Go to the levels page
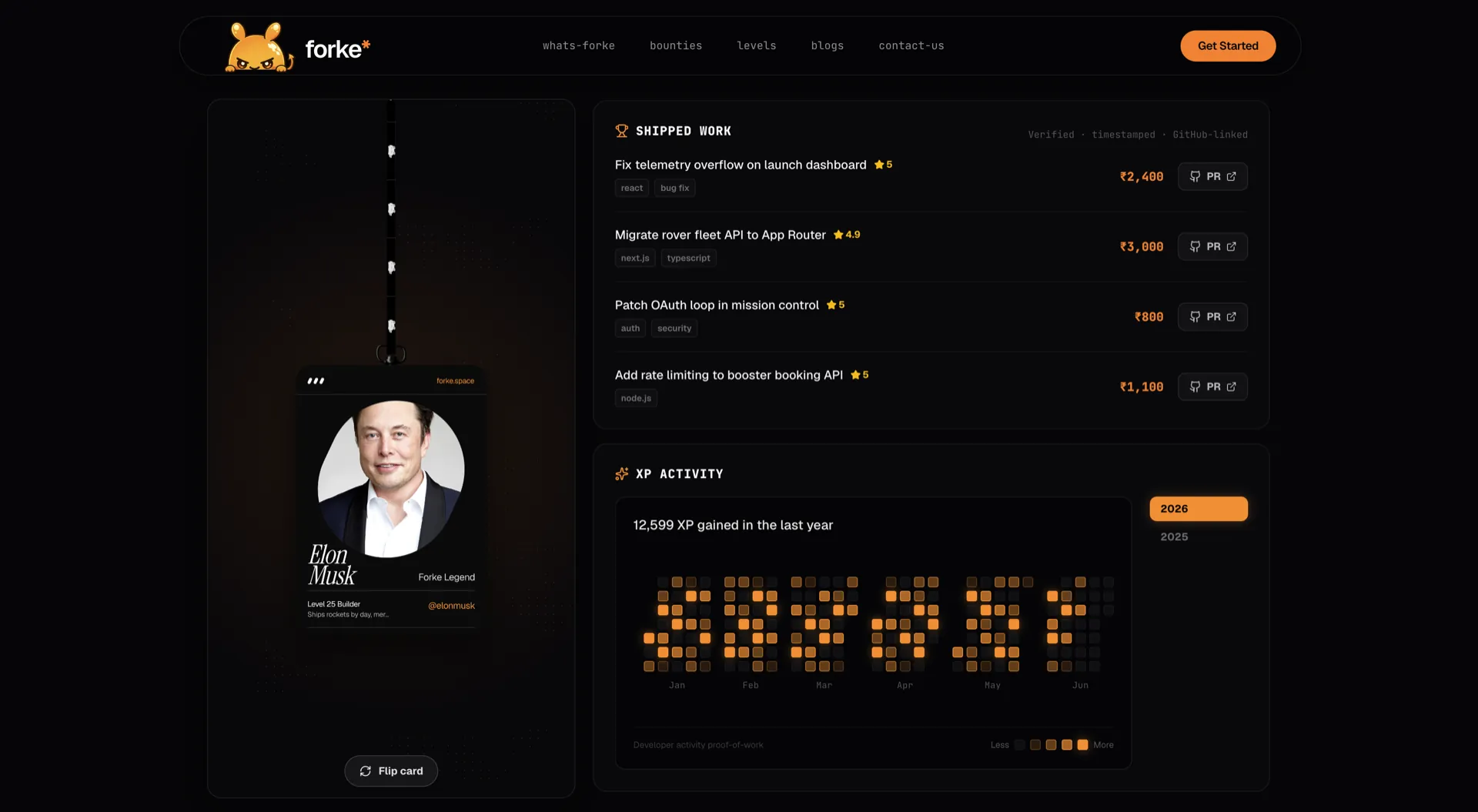Image resolution: width=1478 pixels, height=812 pixels. tap(756, 46)
